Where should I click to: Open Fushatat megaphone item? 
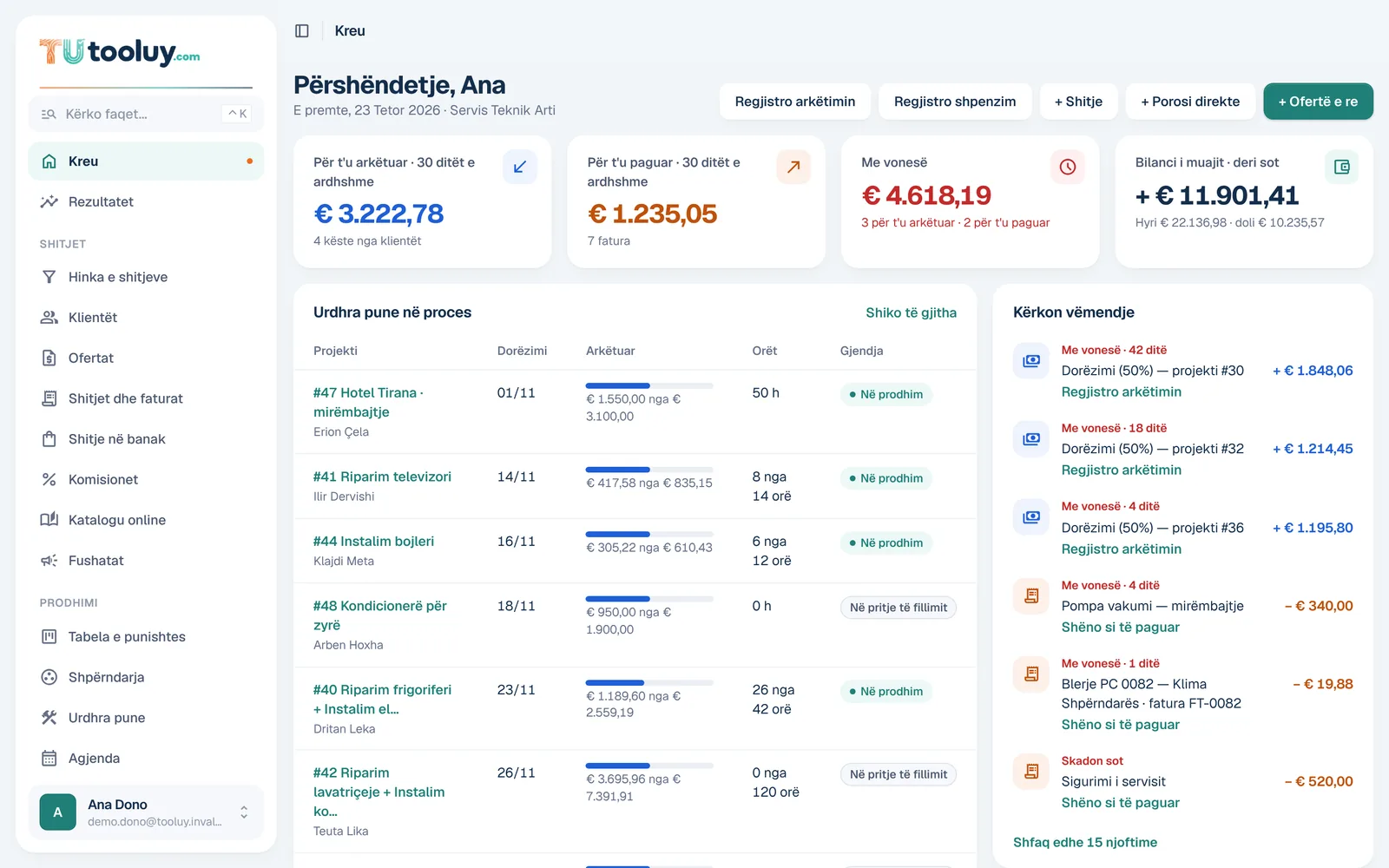[146, 561]
